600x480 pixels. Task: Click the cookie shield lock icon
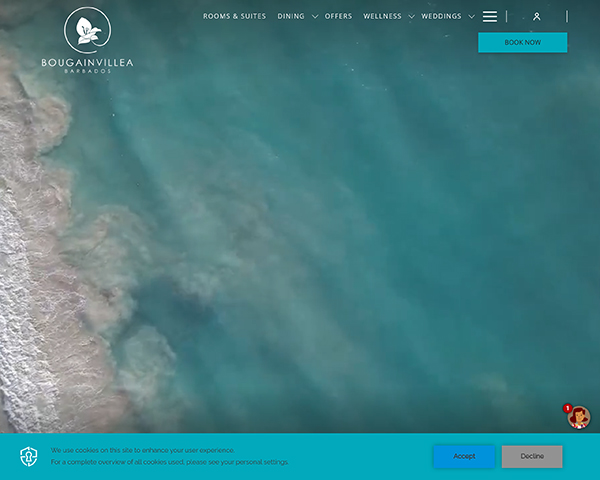click(x=29, y=457)
